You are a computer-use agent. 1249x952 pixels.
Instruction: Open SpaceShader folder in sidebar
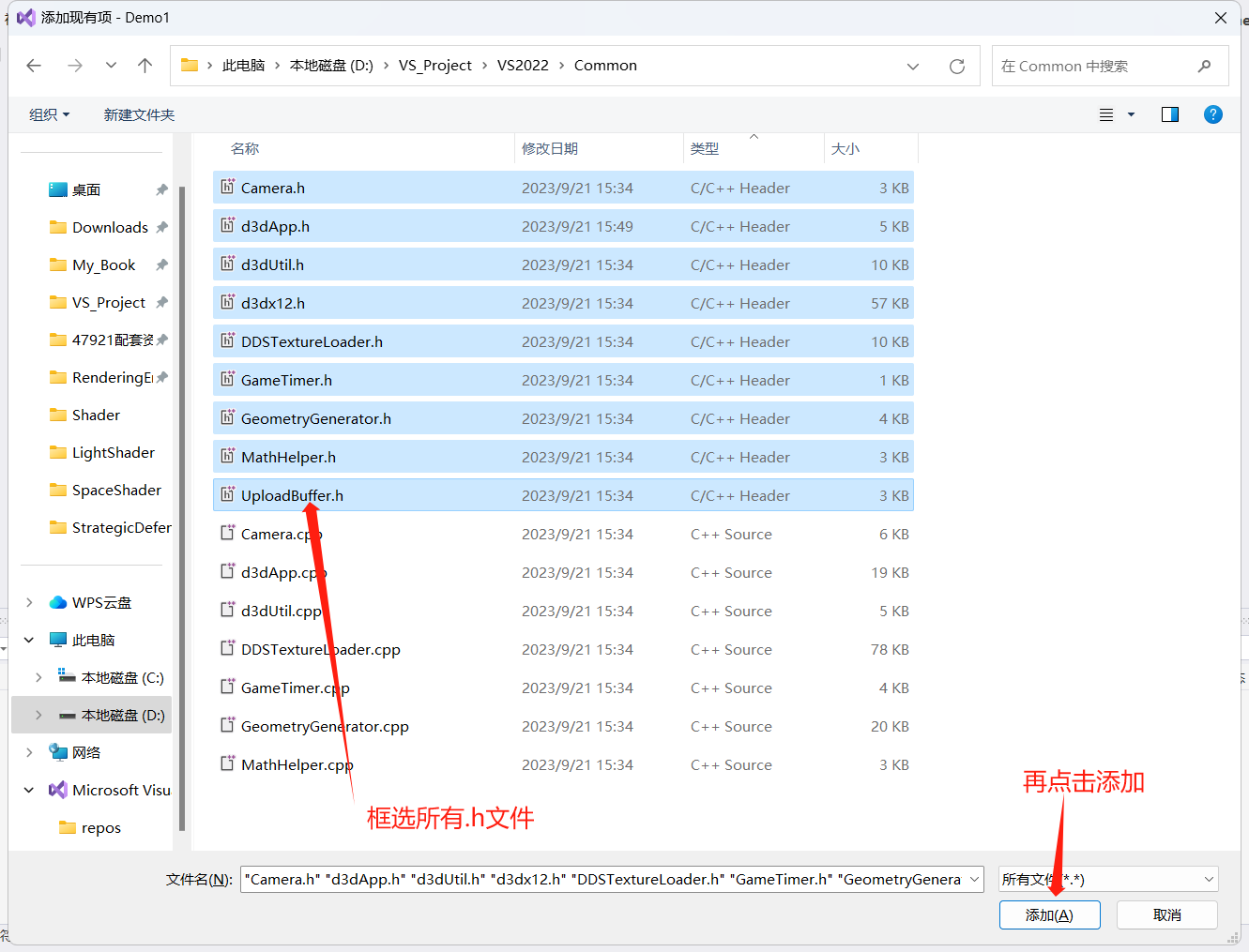[116, 490]
